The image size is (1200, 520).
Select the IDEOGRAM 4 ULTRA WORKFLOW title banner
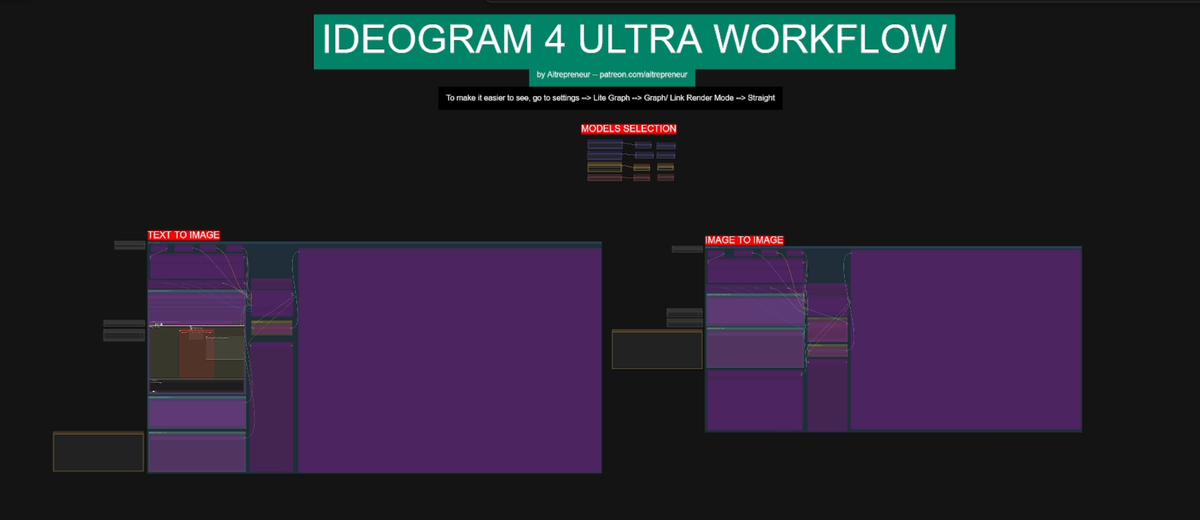coord(635,42)
